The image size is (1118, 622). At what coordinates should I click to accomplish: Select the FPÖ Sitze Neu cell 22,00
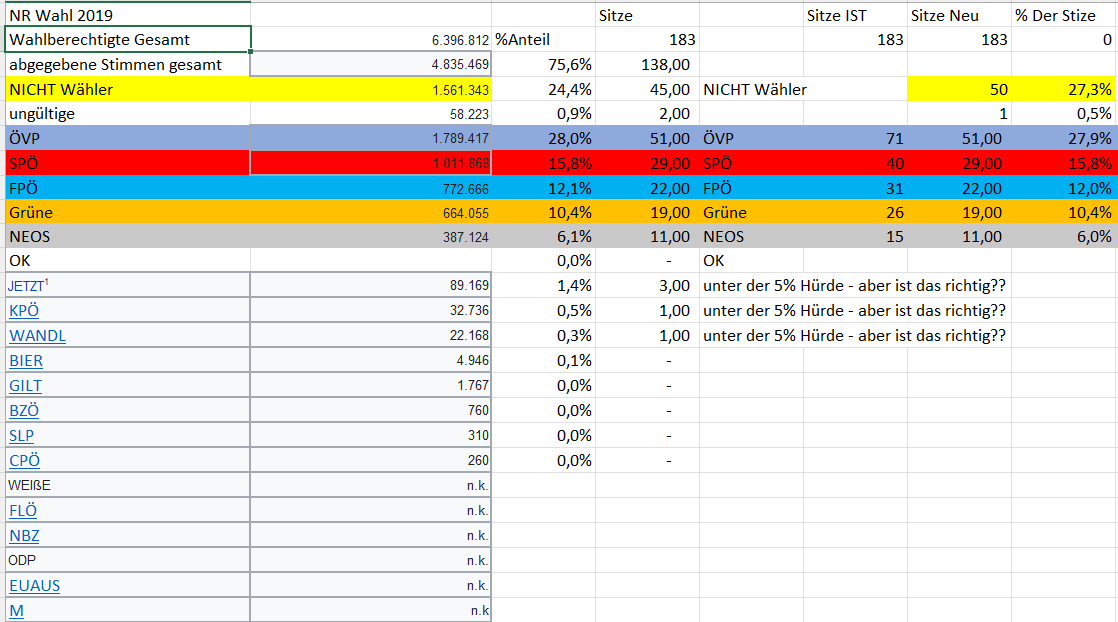(959, 188)
